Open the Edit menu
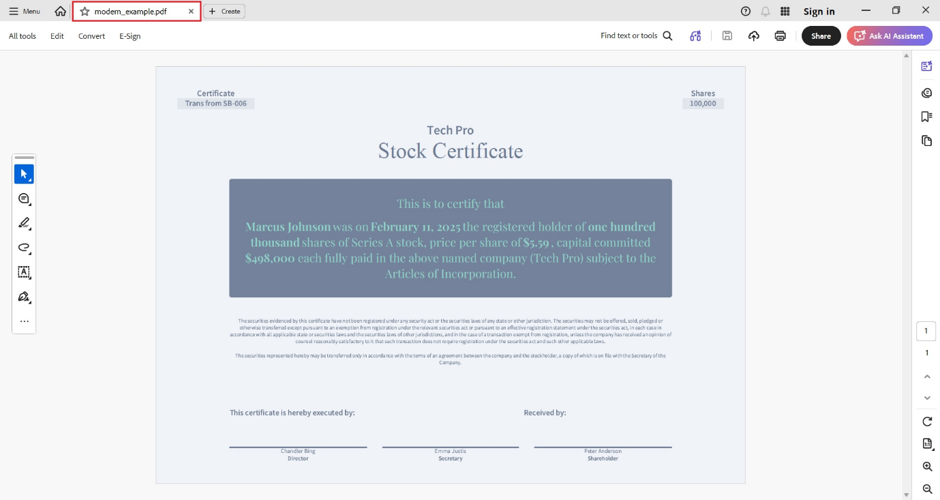 tap(57, 36)
